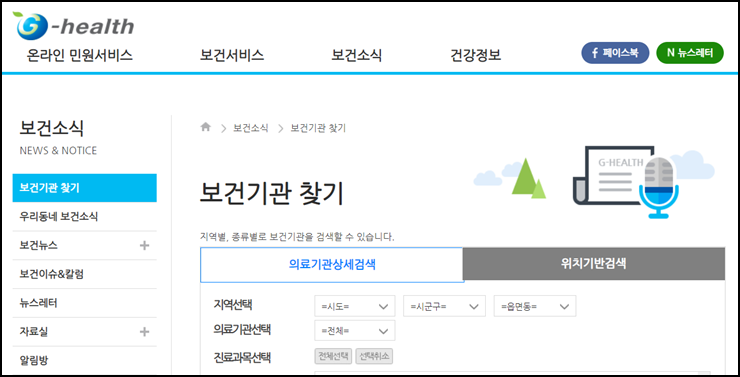Open the 페이스북 Facebook button
The width and height of the screenshot is (740, 377).
(615, 53)
